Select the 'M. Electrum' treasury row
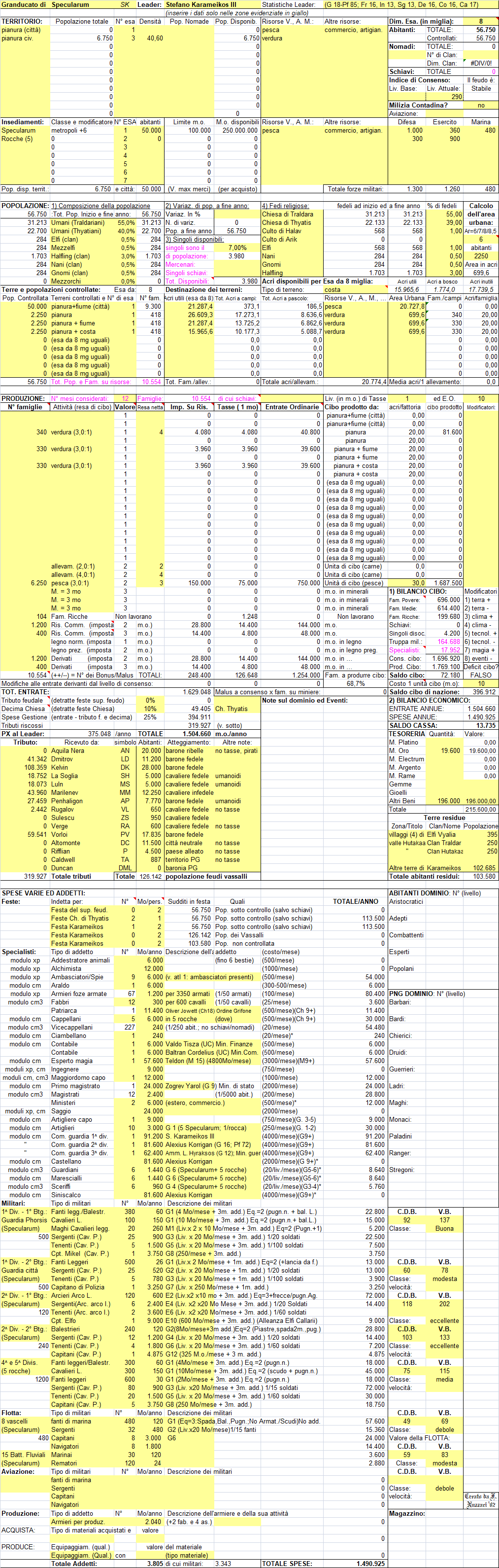The width and height of the screenshot is (499, 1568). [406, 760]
